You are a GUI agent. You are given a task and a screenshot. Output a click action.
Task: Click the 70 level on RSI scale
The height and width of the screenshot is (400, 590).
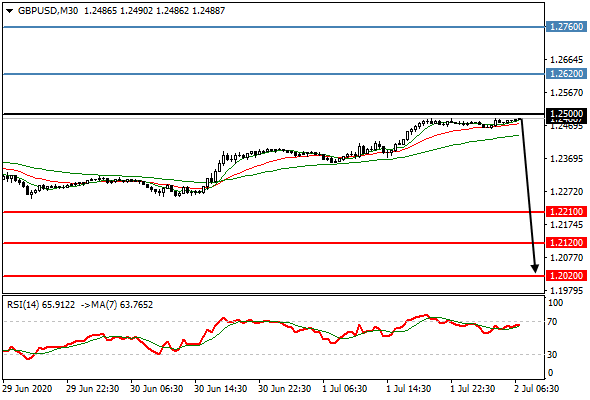point(552,322)
